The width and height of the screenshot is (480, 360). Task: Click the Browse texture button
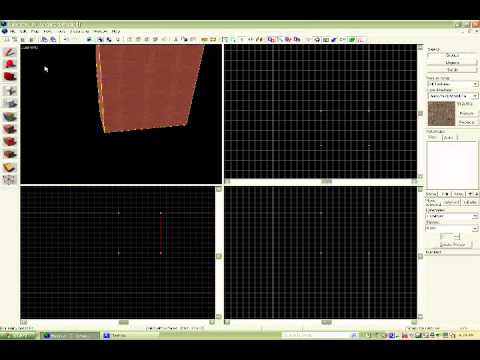pyautogui.click(x=467, y=114)
